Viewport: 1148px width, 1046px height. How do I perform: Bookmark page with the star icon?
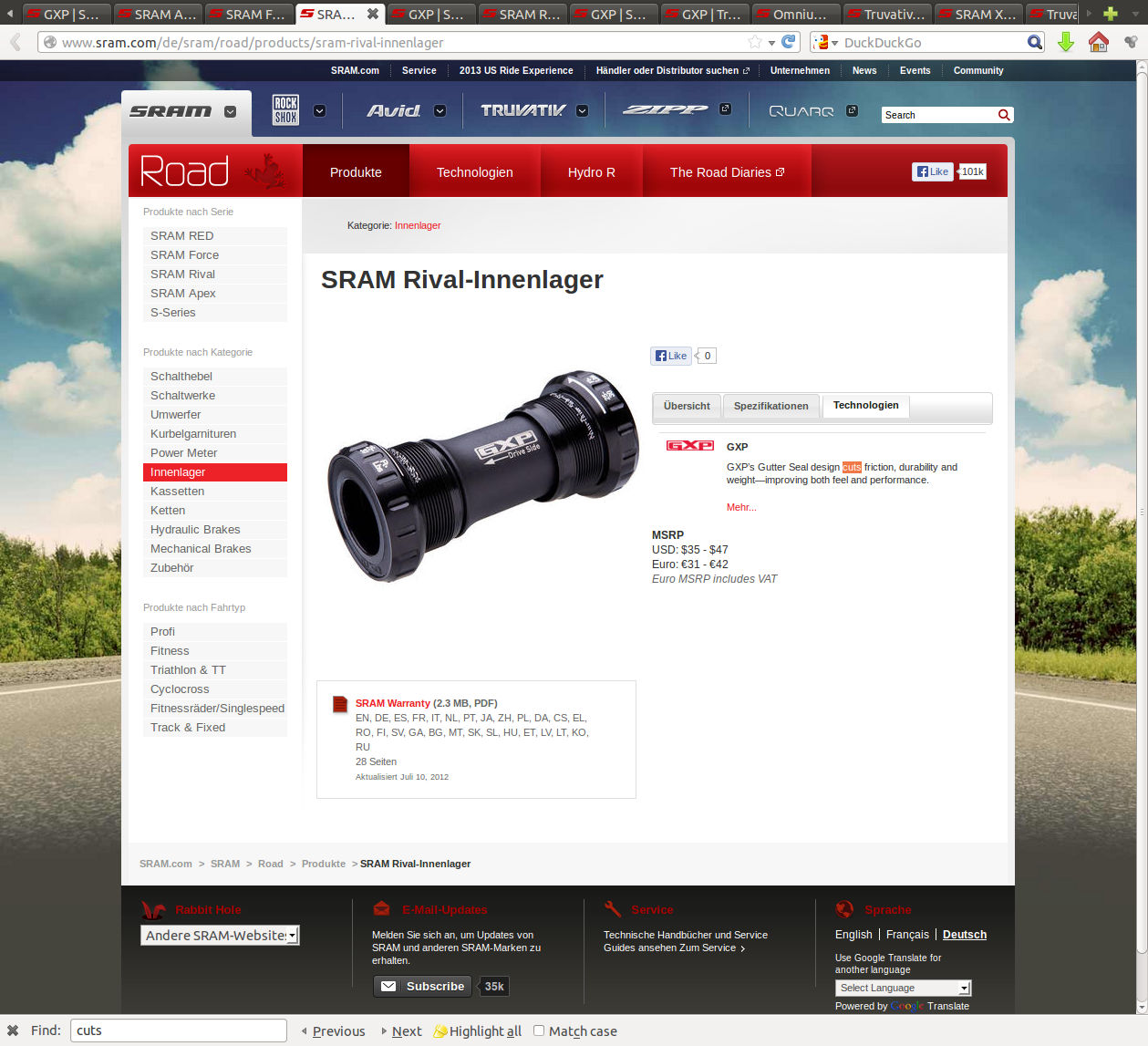tap(755, 42)
